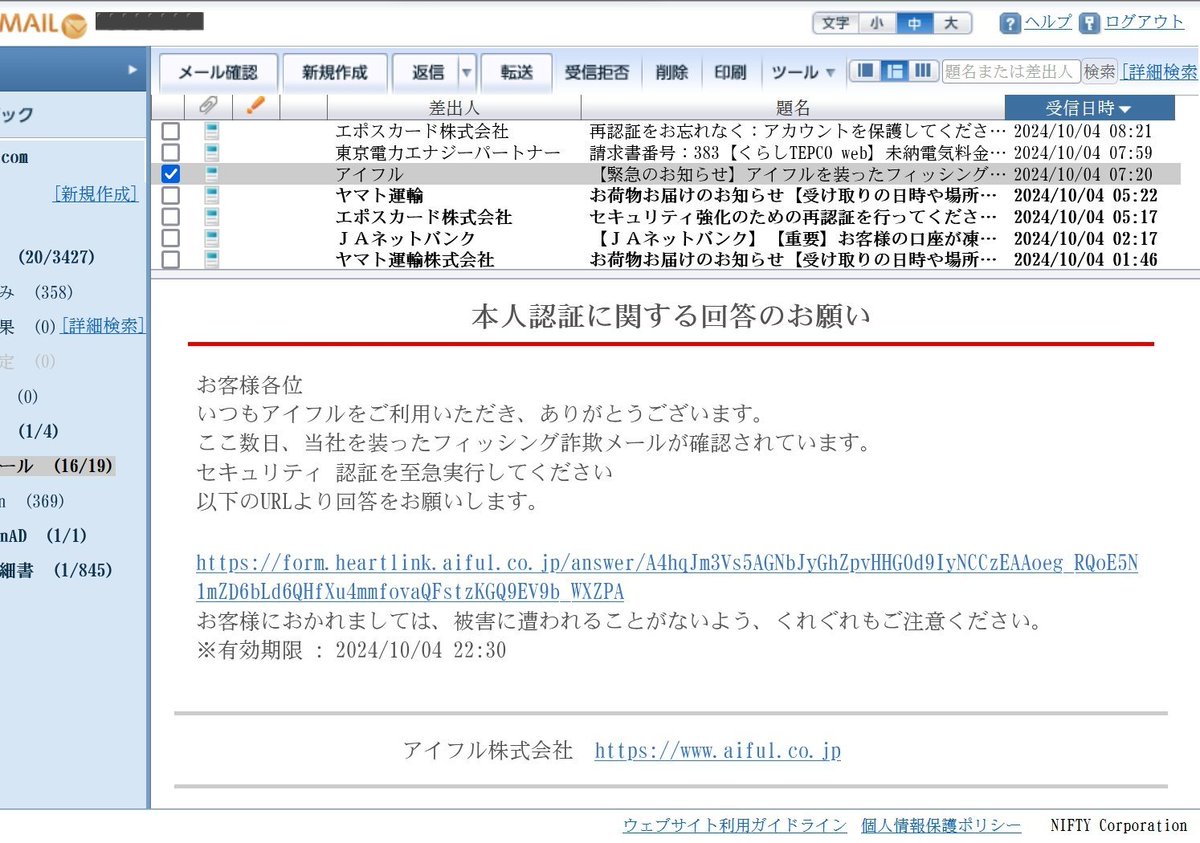This screenshot has width=1200, height=843.
Task: Click the ヘルプ question mark icon
Action: 1009,22
